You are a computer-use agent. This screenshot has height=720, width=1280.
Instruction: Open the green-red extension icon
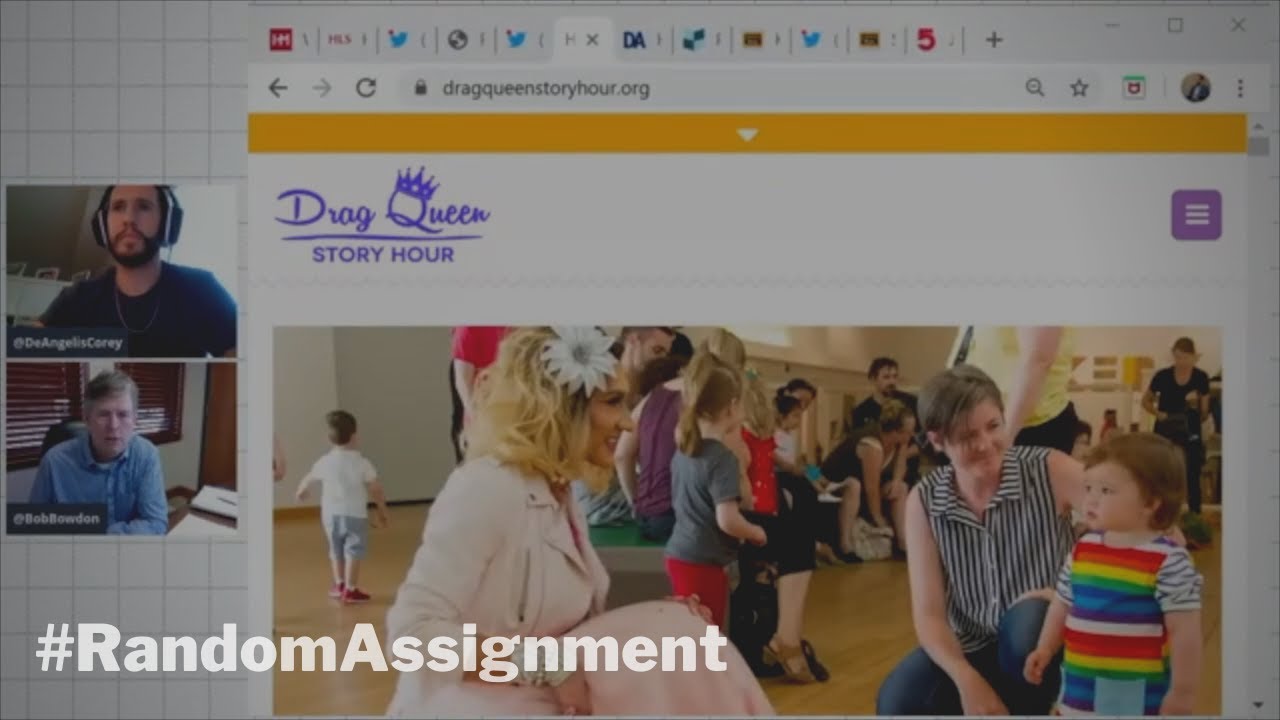(x=1133, y=88)
